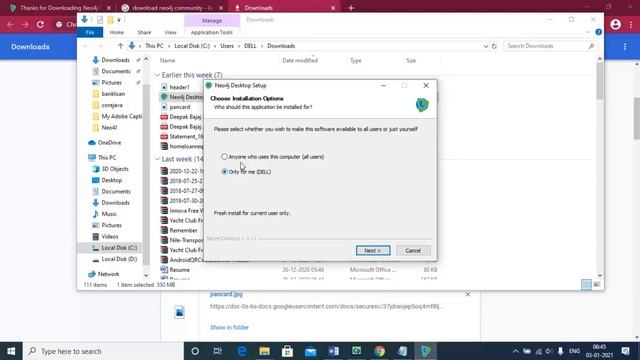
Task: Click 'Local Disk (C:)' breadcrumb in address bar
Action: (192, 46)
